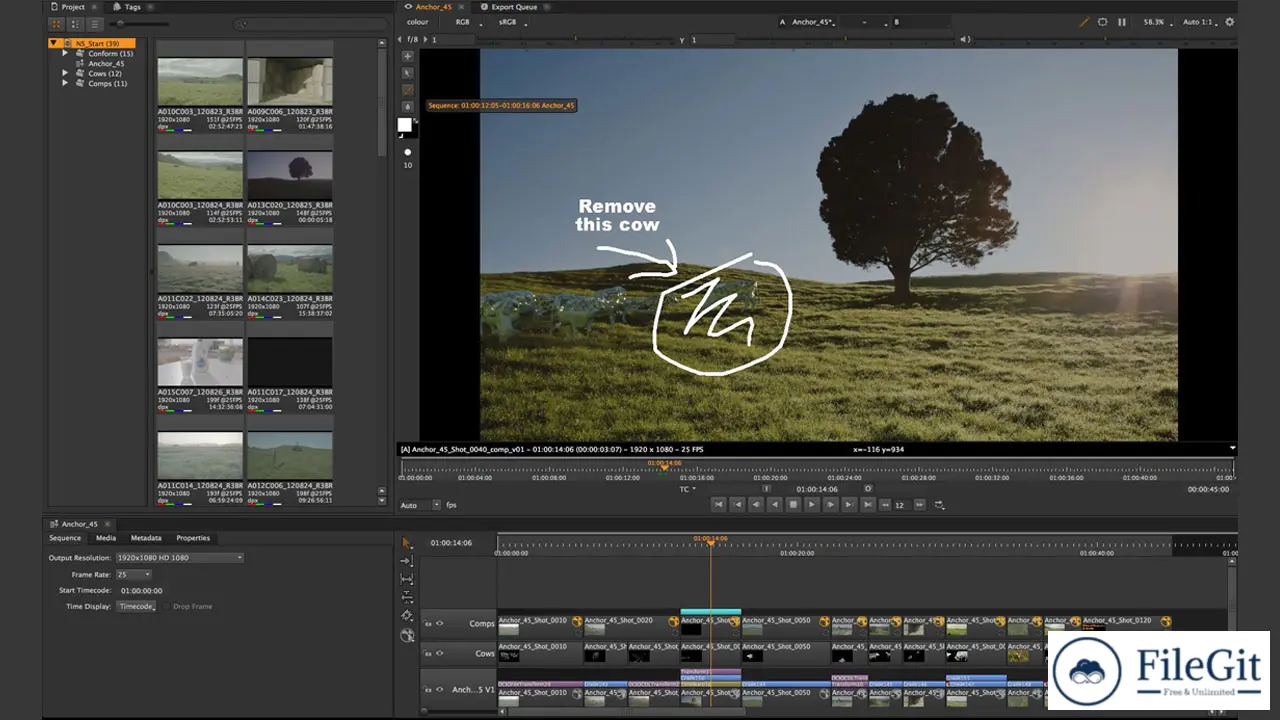
Task: Toggle viewer annotations pen icon
Action: pos(1086,22)
